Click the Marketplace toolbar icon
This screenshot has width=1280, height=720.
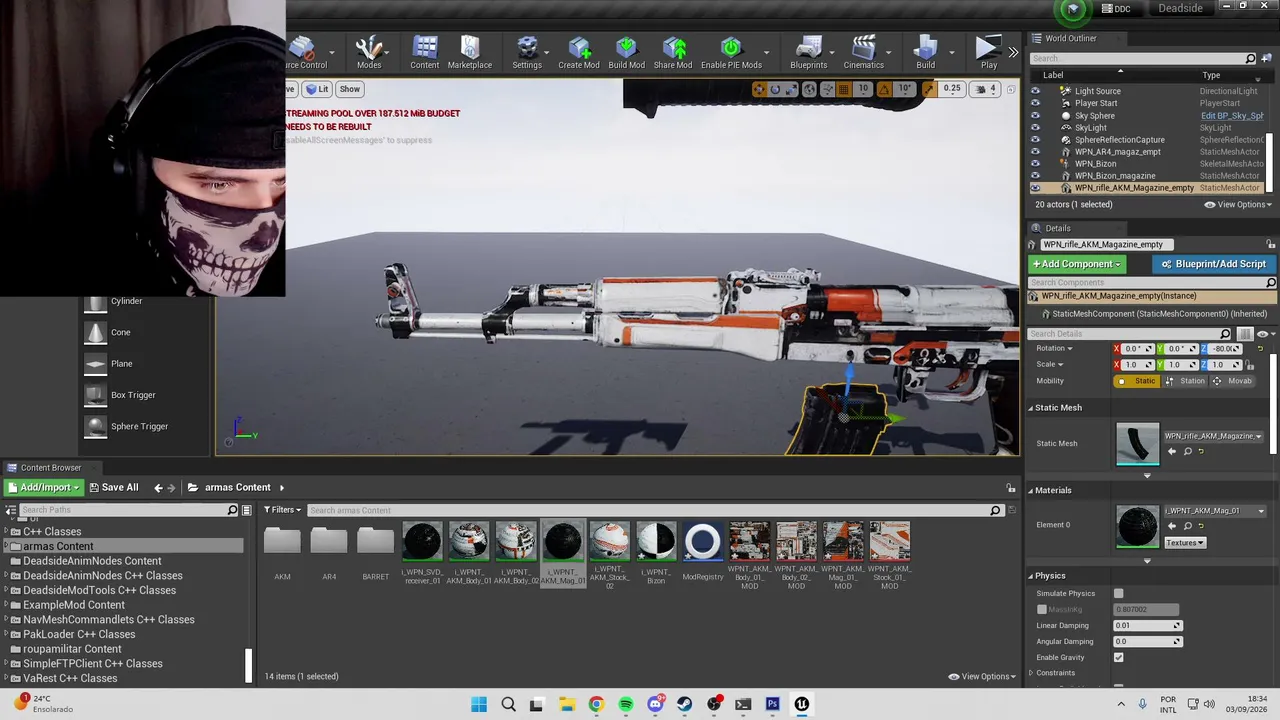(x=470, y=52)
